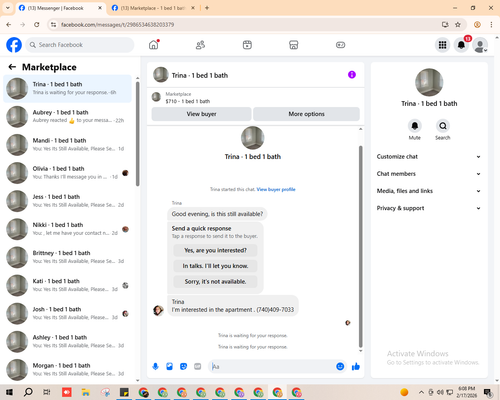500x400 pixels.
Task: Open the Nikki - 1 bed 1 bath chat
Action: pyautogui.click(x=67, y=229)
